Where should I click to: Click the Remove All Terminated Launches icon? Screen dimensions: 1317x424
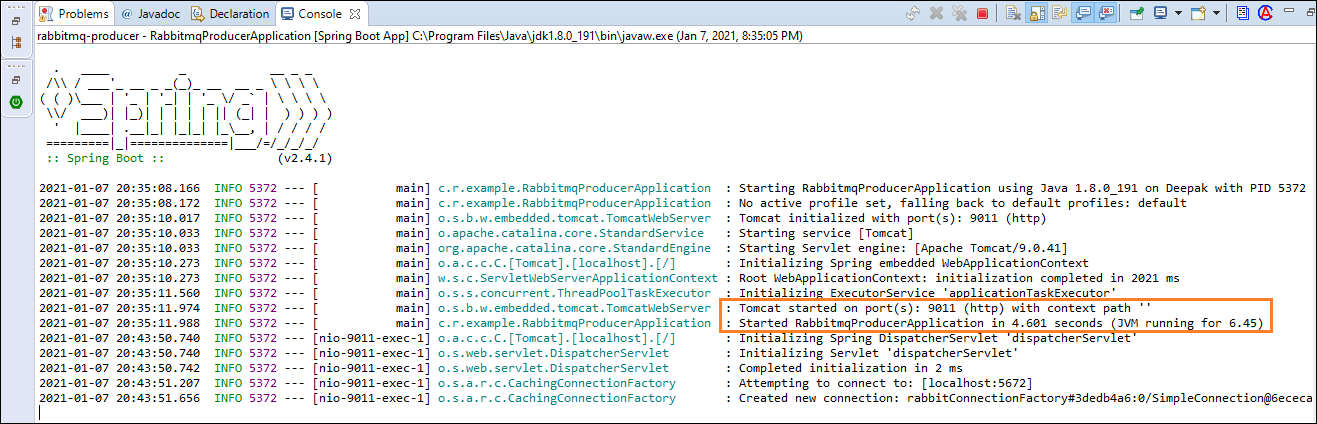pos(959,14)
